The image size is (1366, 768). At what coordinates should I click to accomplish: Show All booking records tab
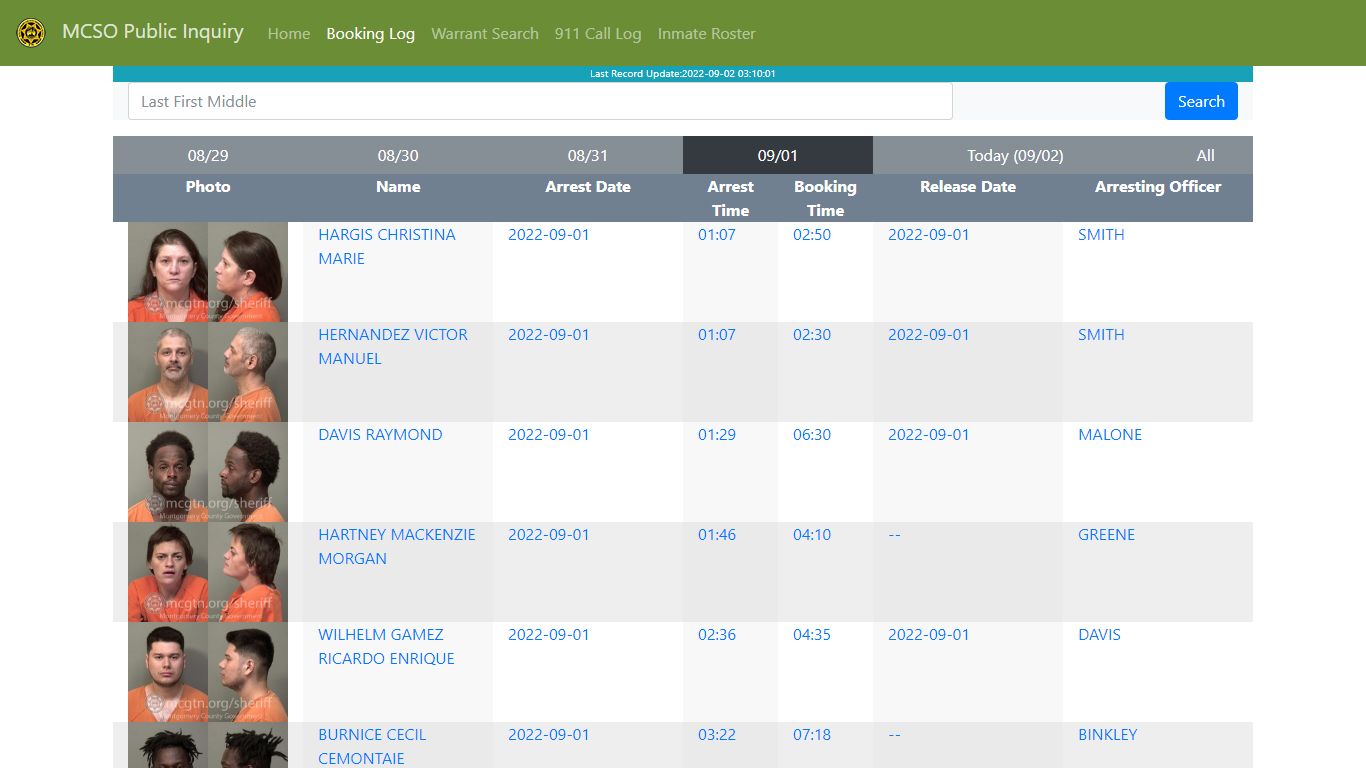click(1205, 155)
